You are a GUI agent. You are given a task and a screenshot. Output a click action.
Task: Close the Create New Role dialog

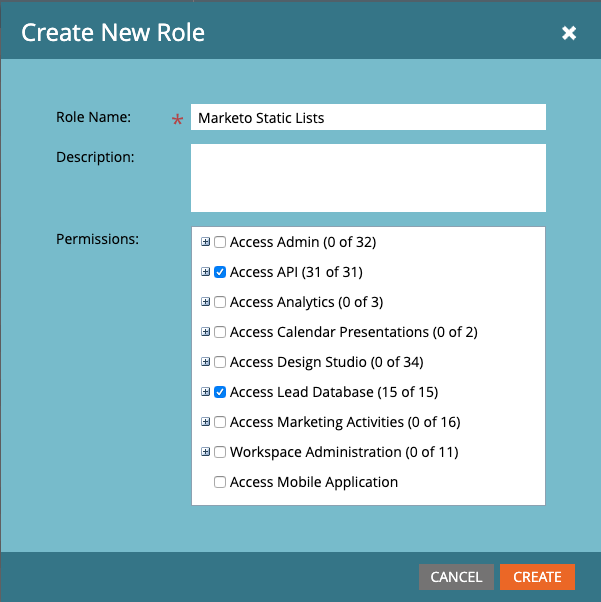tap(569, 33)
